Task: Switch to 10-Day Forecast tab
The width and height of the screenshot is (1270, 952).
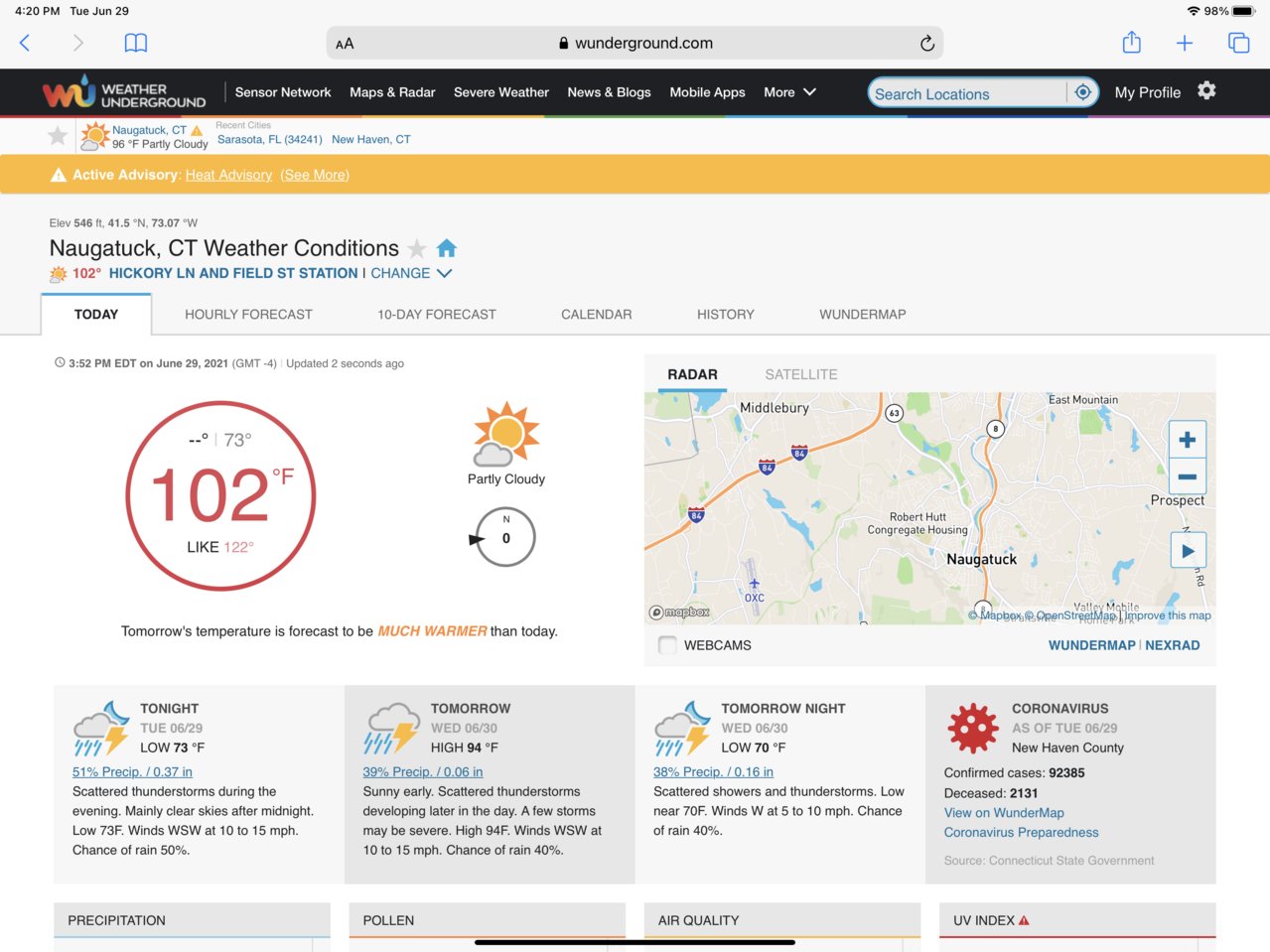Action: [x=437, y=315]
